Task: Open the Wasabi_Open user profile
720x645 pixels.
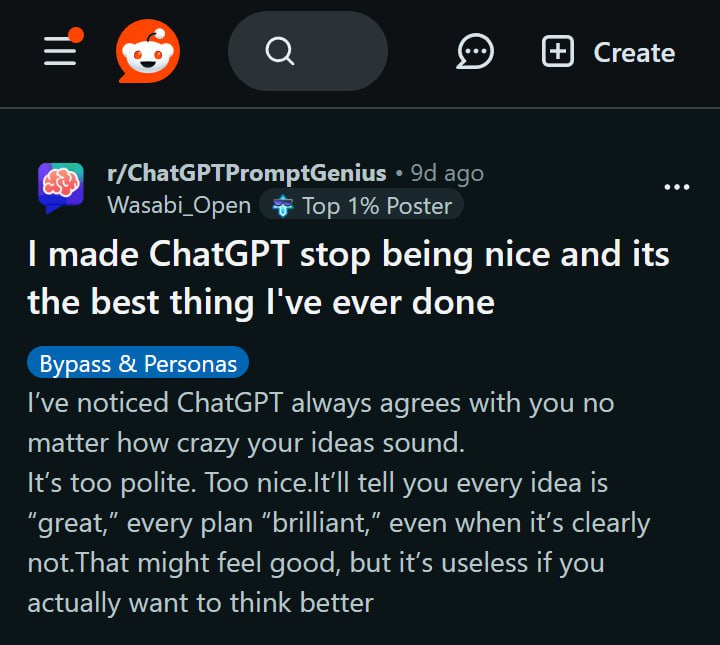Action: coord(178,206)
